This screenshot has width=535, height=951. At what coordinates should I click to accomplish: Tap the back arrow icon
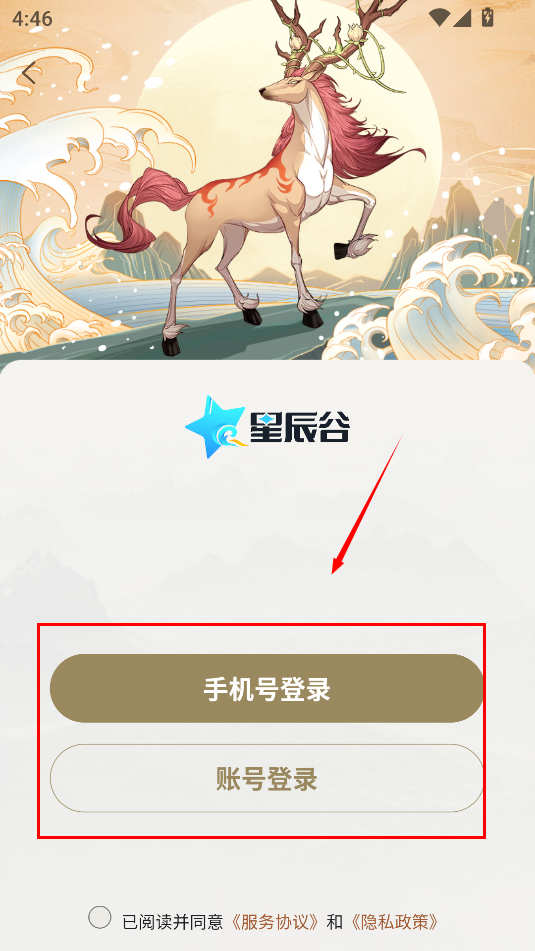tap(29, 73)
